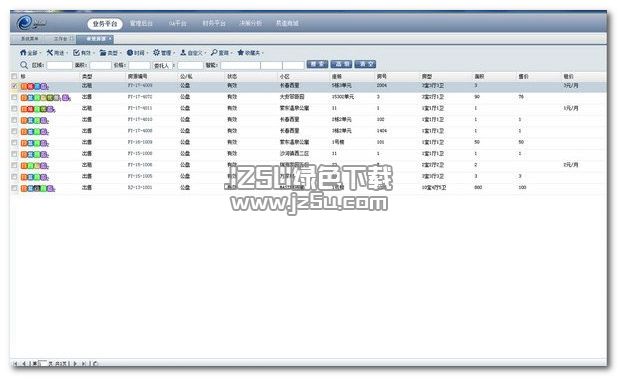Go to the previous page using pager arrow
618x377 pixels.
24,364
